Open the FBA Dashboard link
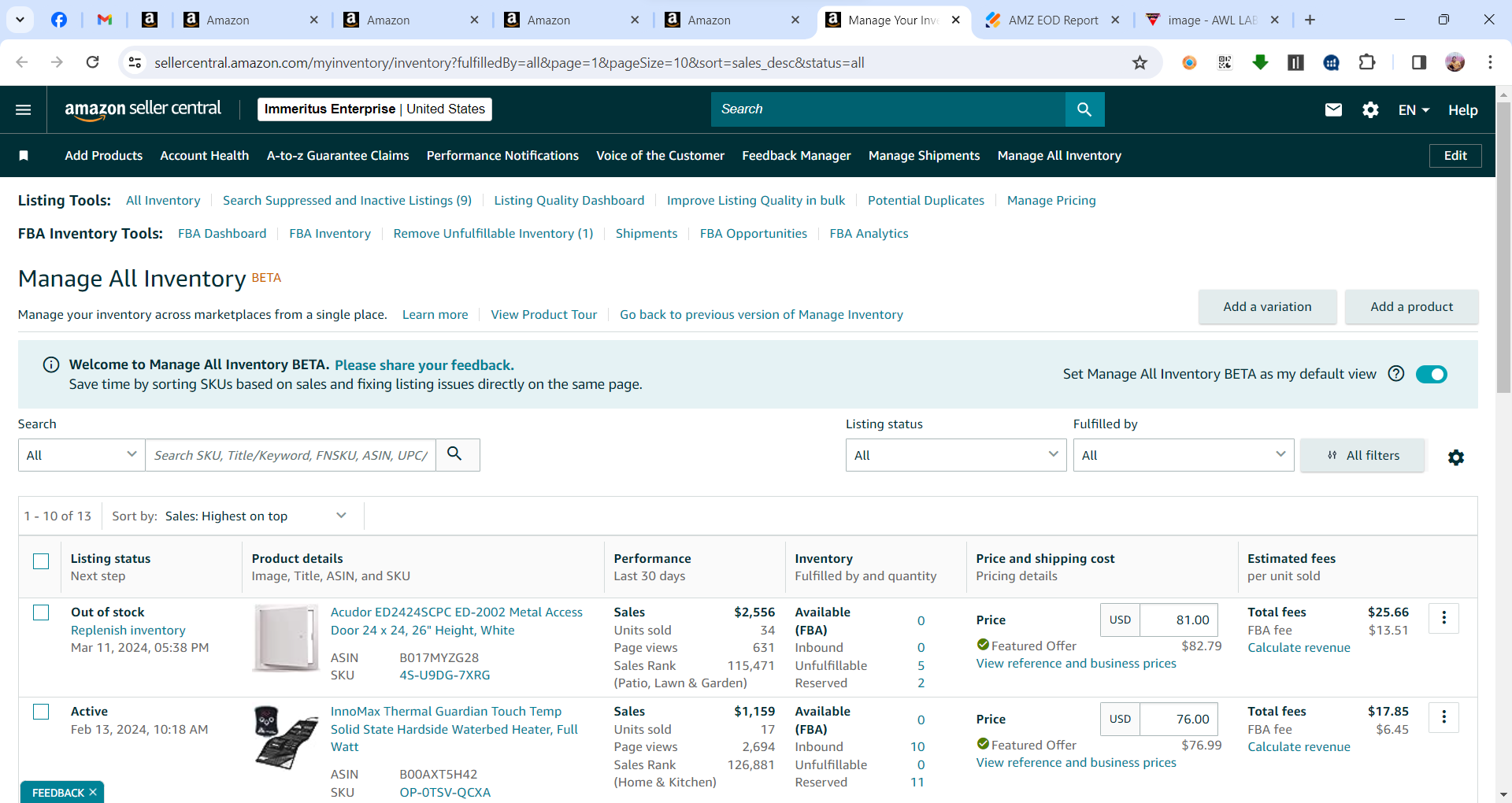 [x=222, y=234]
